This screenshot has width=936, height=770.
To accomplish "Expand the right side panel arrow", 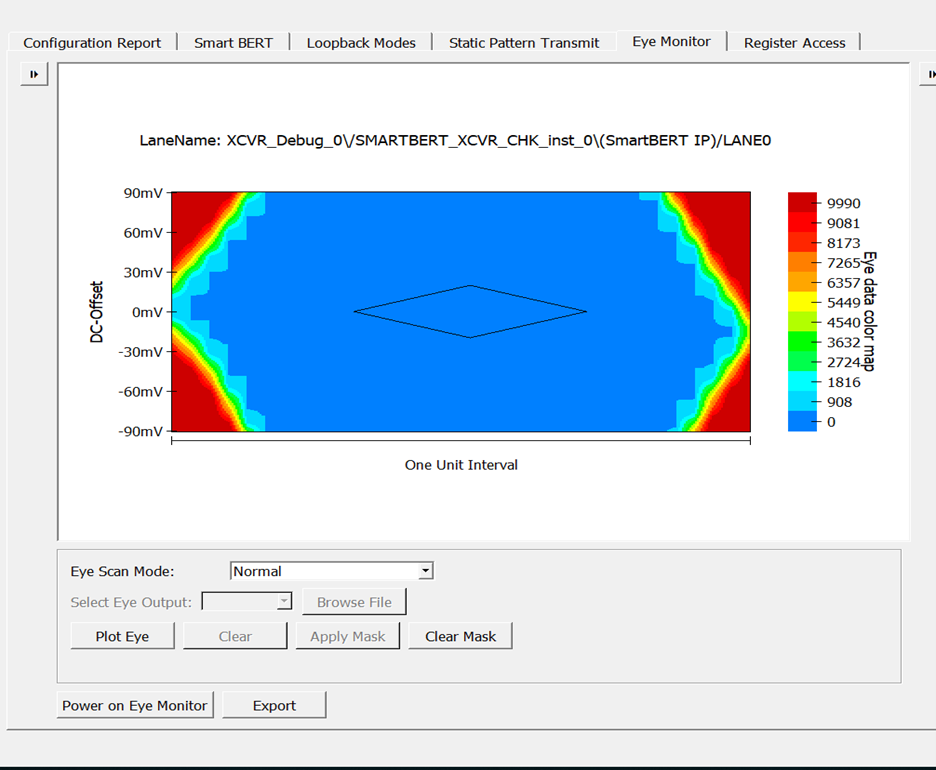I will (x=928, y=74).
